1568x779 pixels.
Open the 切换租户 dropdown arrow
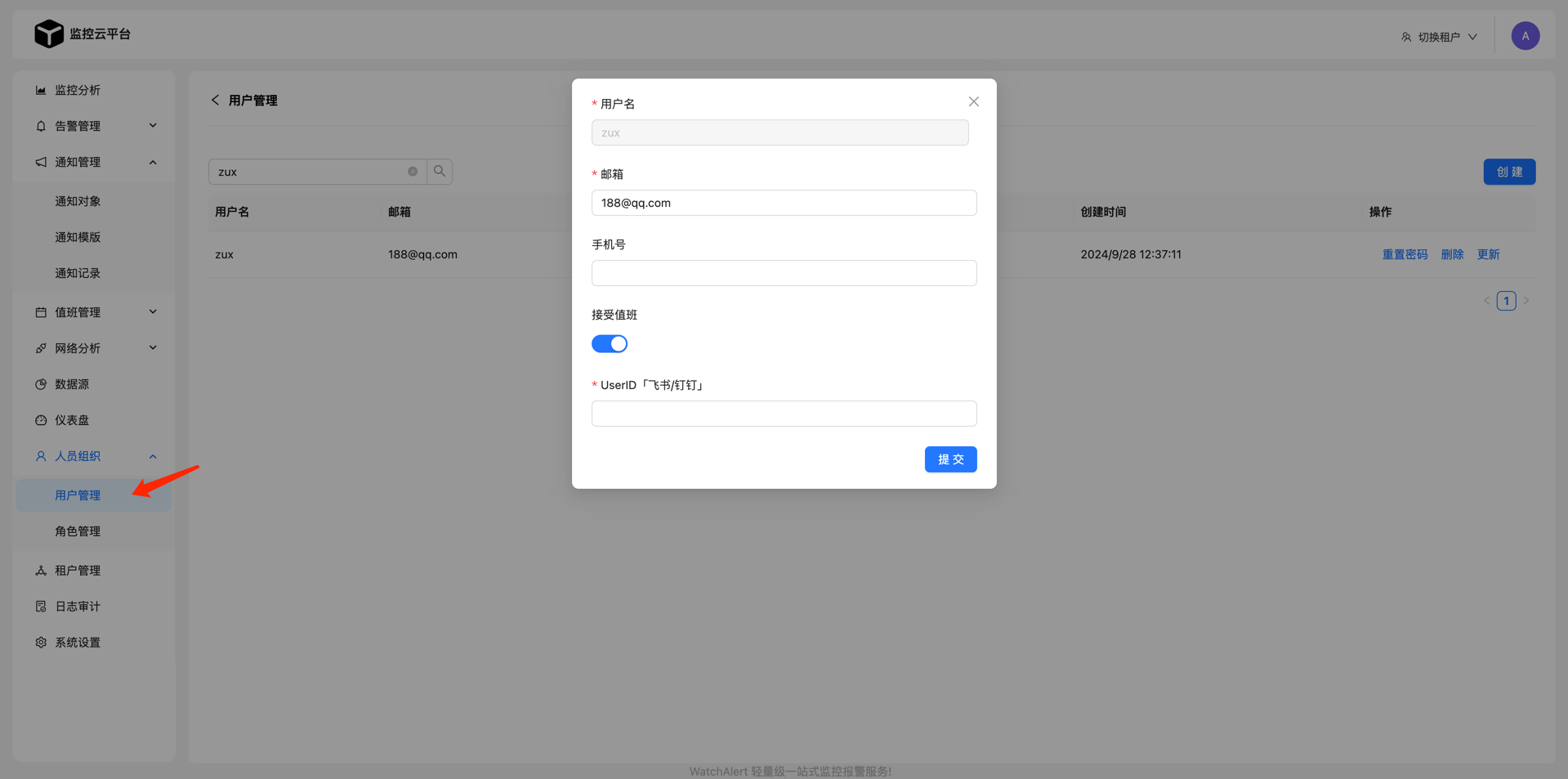(x=1472, y=37)
